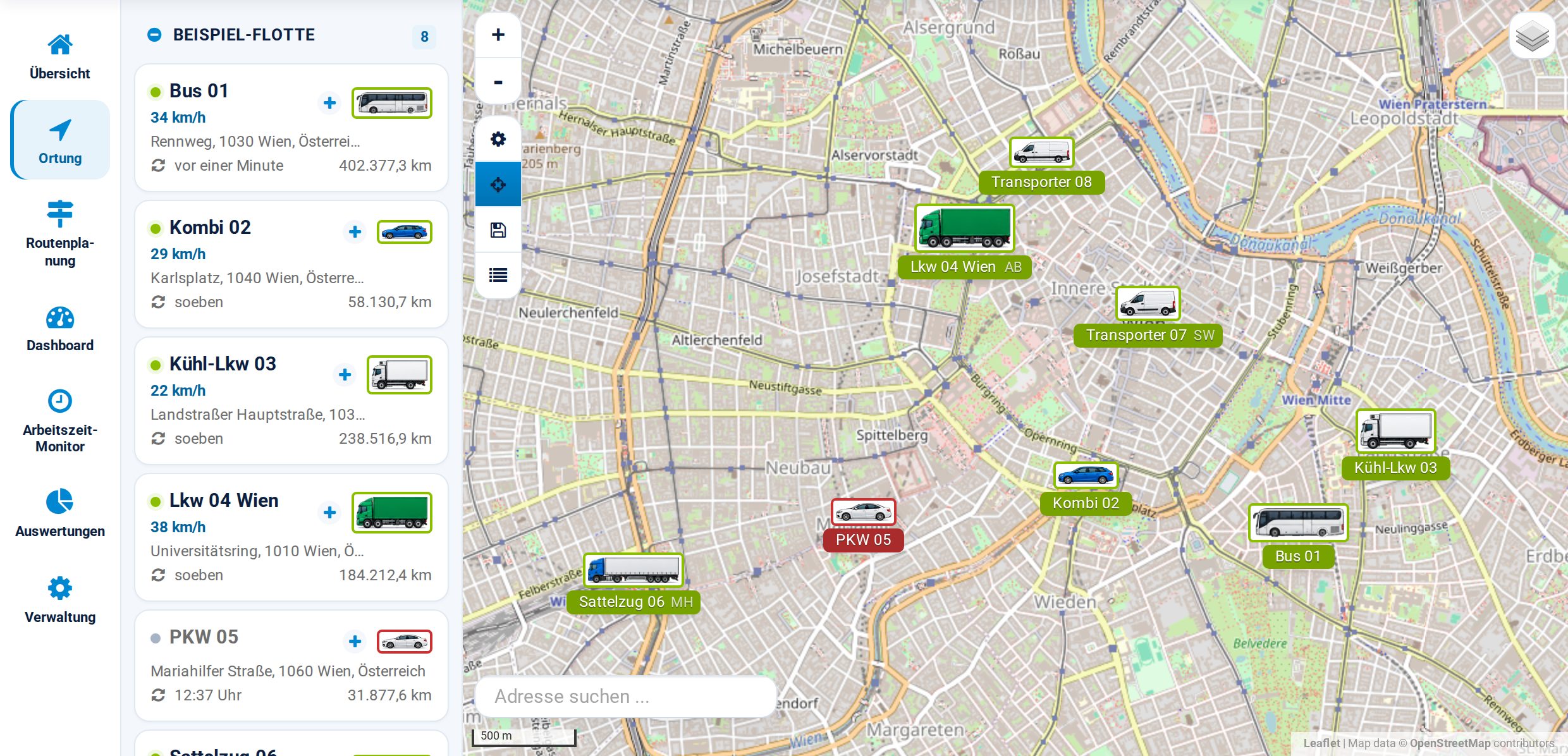Open the Dashboard section
Viewport: 1568px width, 756px height.
pos(60,329)
